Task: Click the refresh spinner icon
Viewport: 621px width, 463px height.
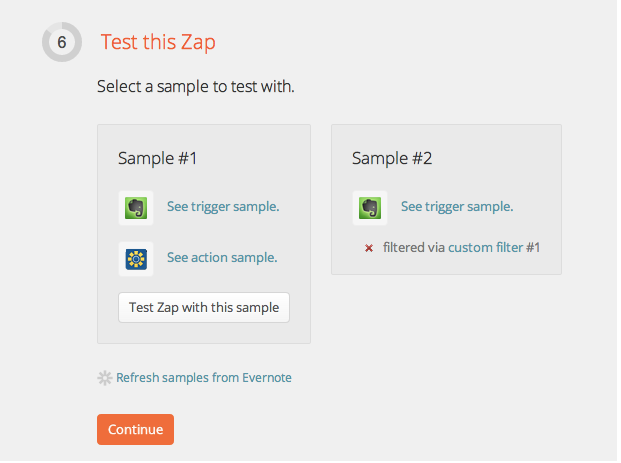Action: 104,378
